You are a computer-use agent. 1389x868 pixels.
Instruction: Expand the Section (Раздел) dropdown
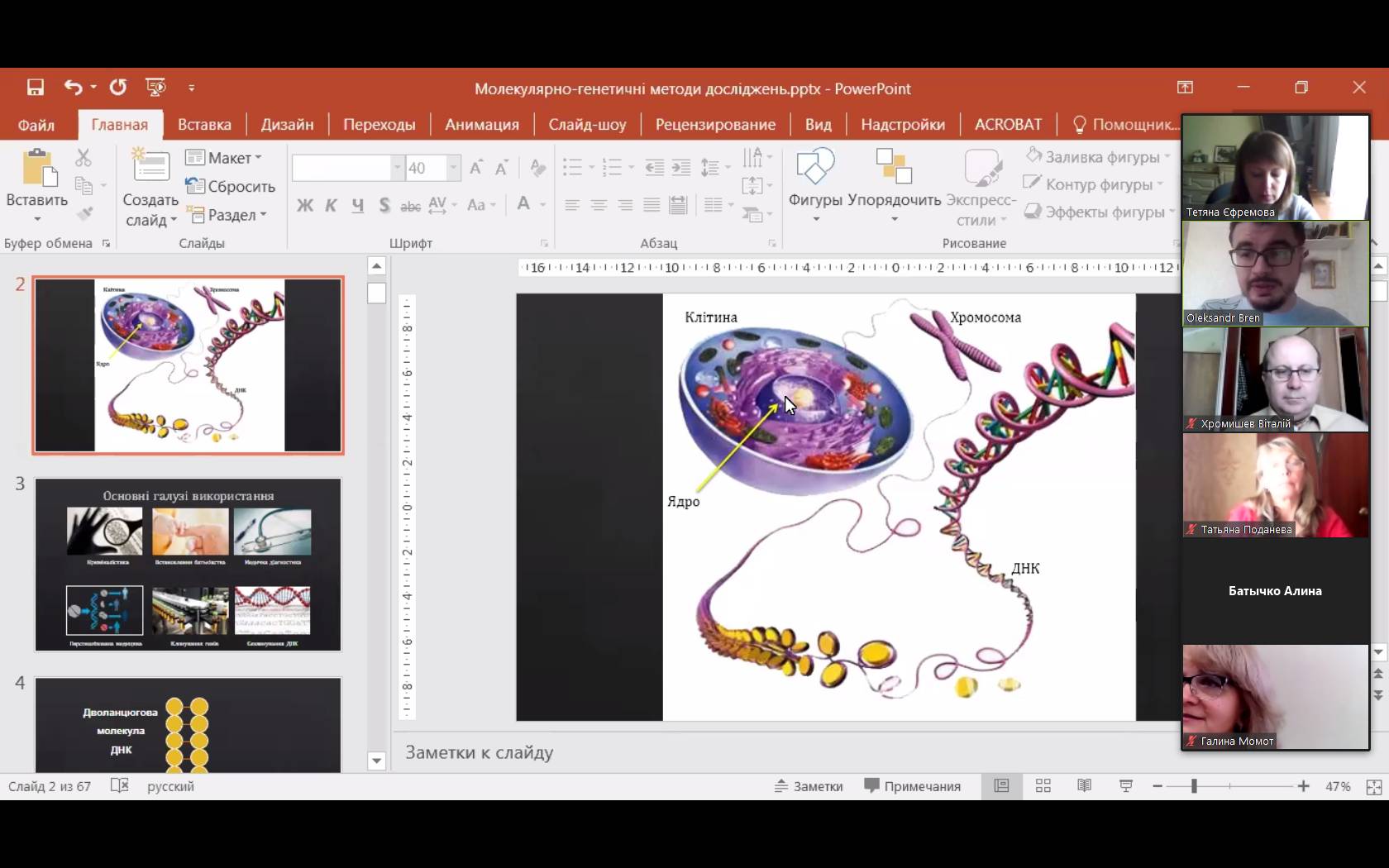click(x=228, y=215)
